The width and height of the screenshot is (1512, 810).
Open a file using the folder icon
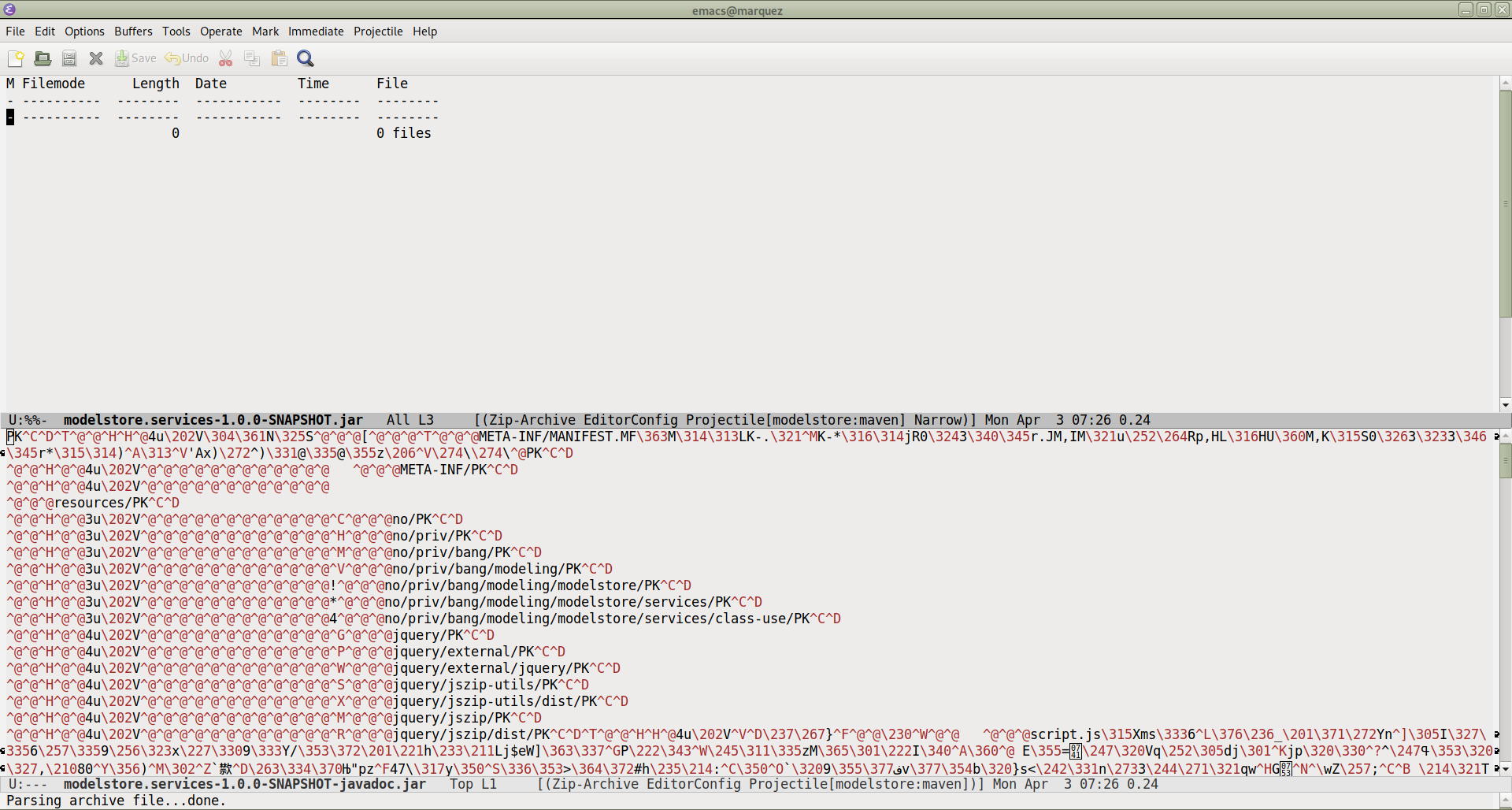point(42,58)
